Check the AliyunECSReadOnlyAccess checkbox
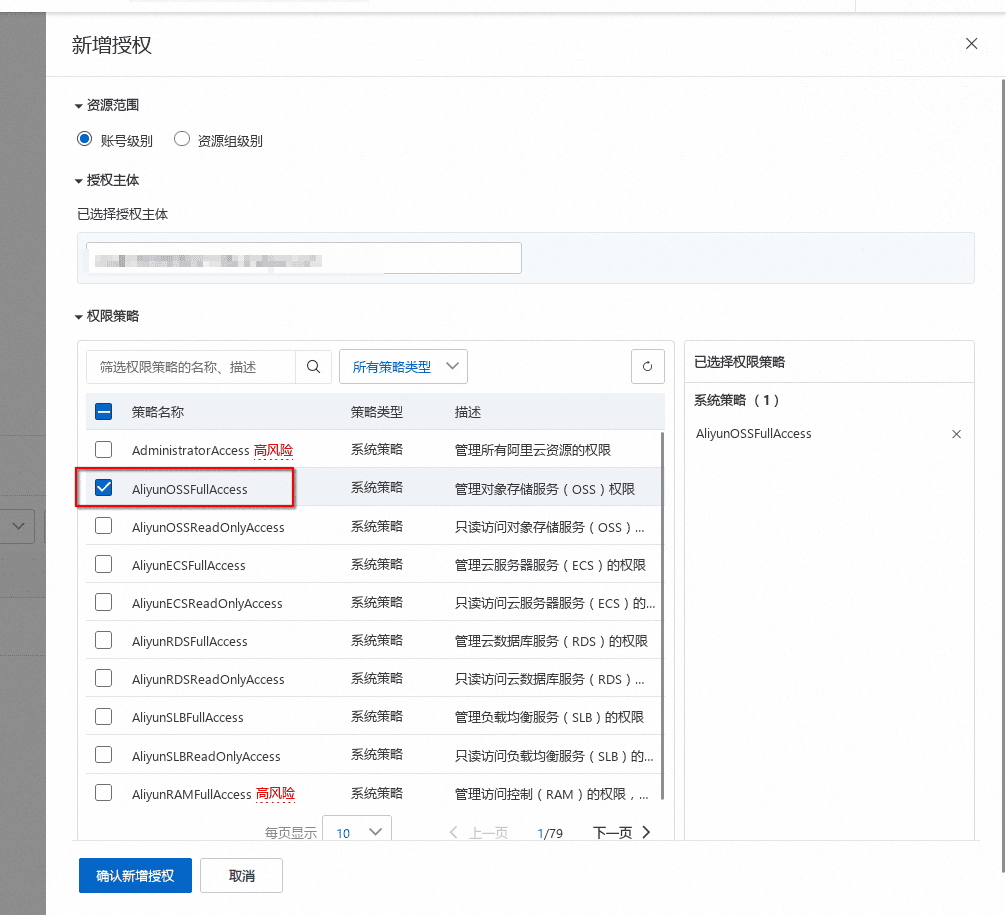The image size is (1006, 915). pyautogui.click(x=103, y=602)
